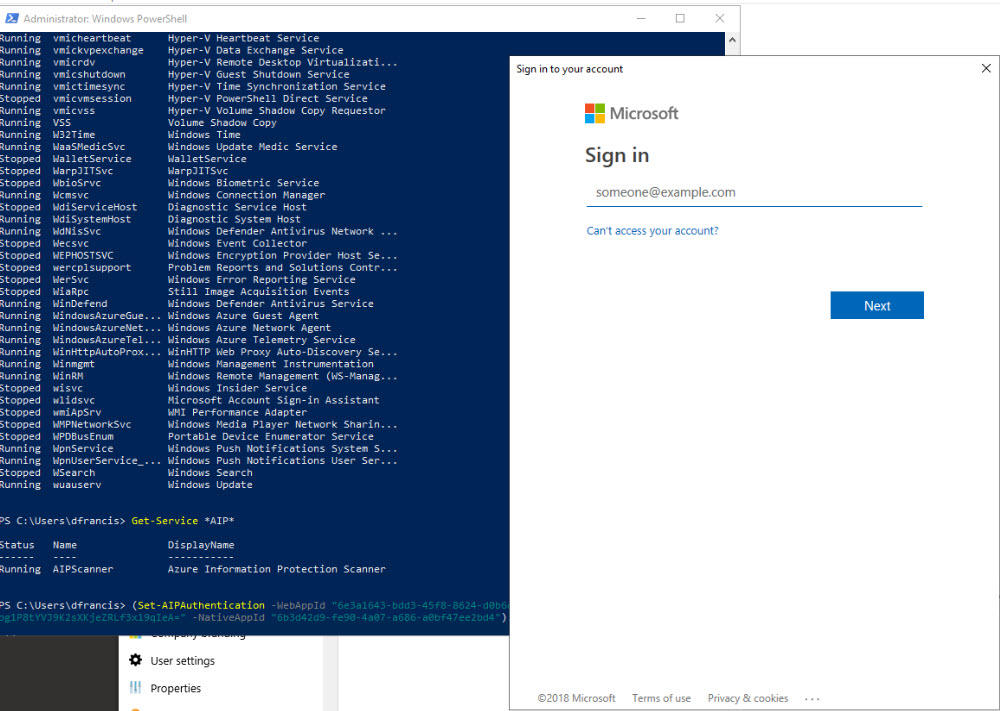Click "Windows Azure Network Agent" display name
Screen dimensions: 1000x711
point(249,328)
